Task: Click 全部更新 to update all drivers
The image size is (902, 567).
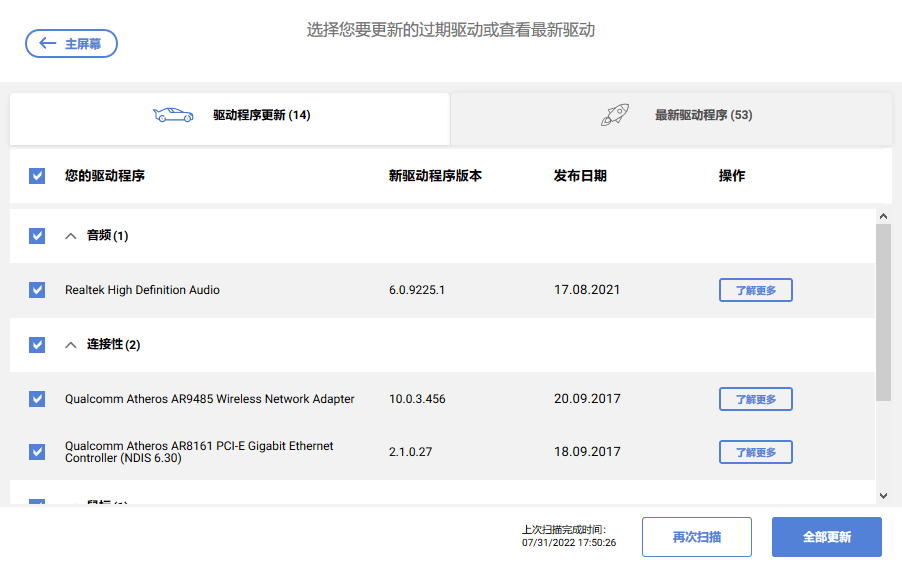Action: (827, 537)
